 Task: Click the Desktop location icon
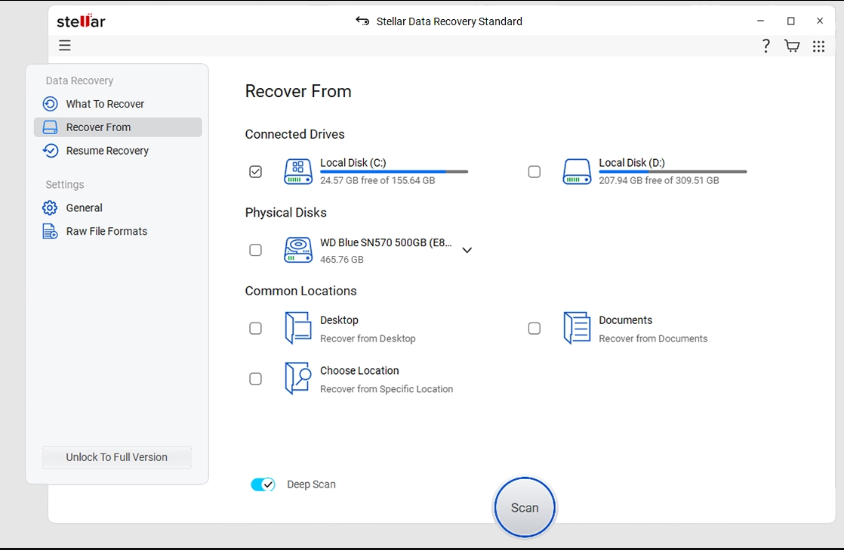pos(298,328)
